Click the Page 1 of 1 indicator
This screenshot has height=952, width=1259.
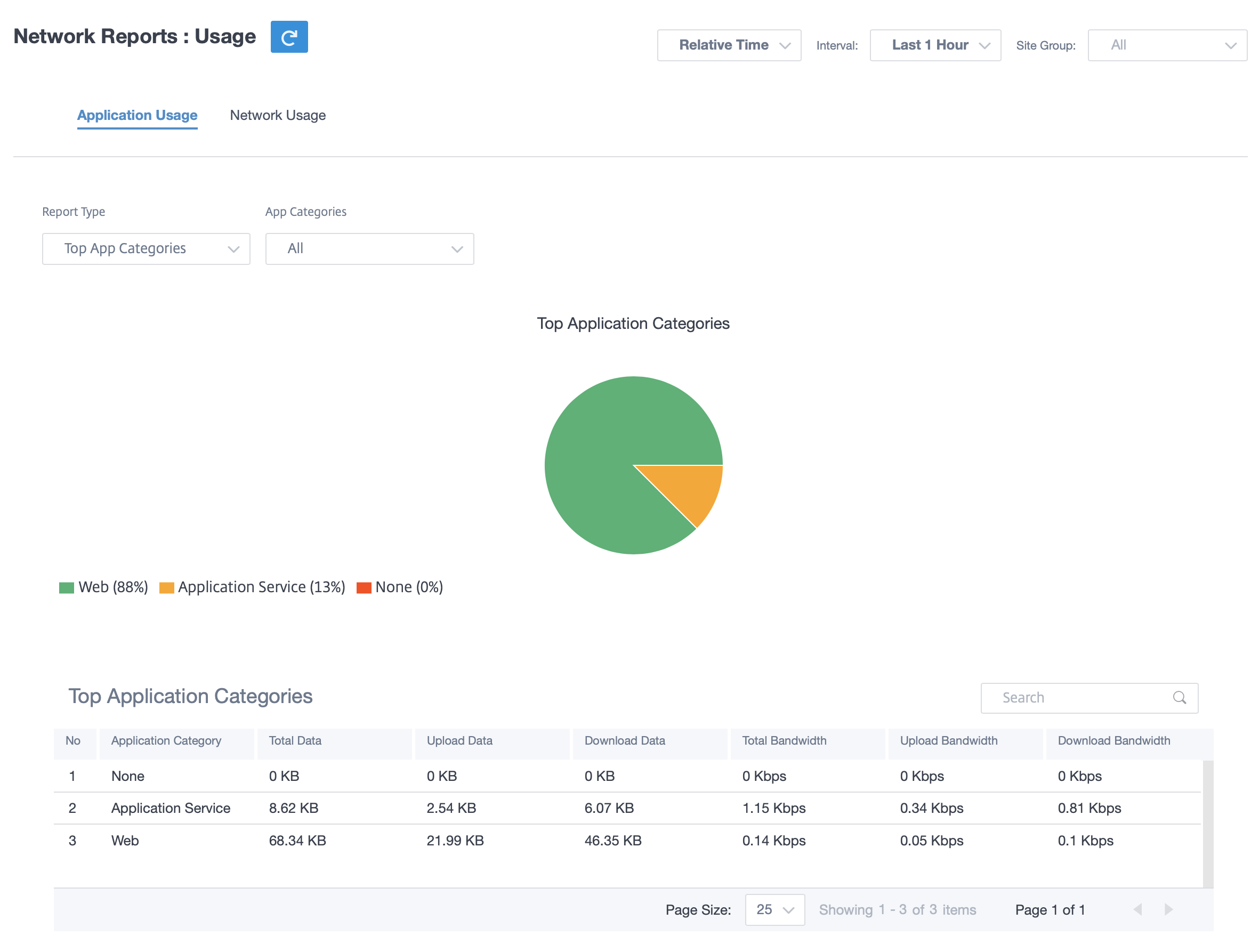tap(1050, 909)
